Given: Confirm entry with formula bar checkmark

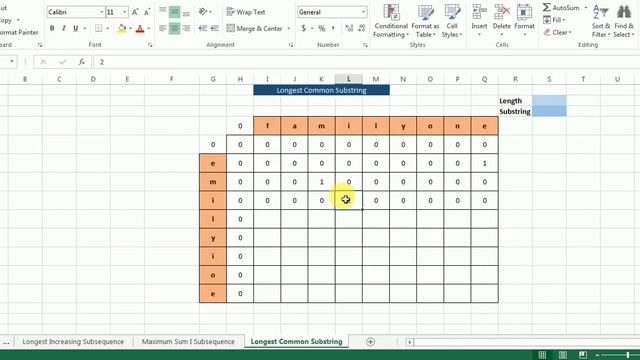Looking at the screenshot, I should [62, 62].
